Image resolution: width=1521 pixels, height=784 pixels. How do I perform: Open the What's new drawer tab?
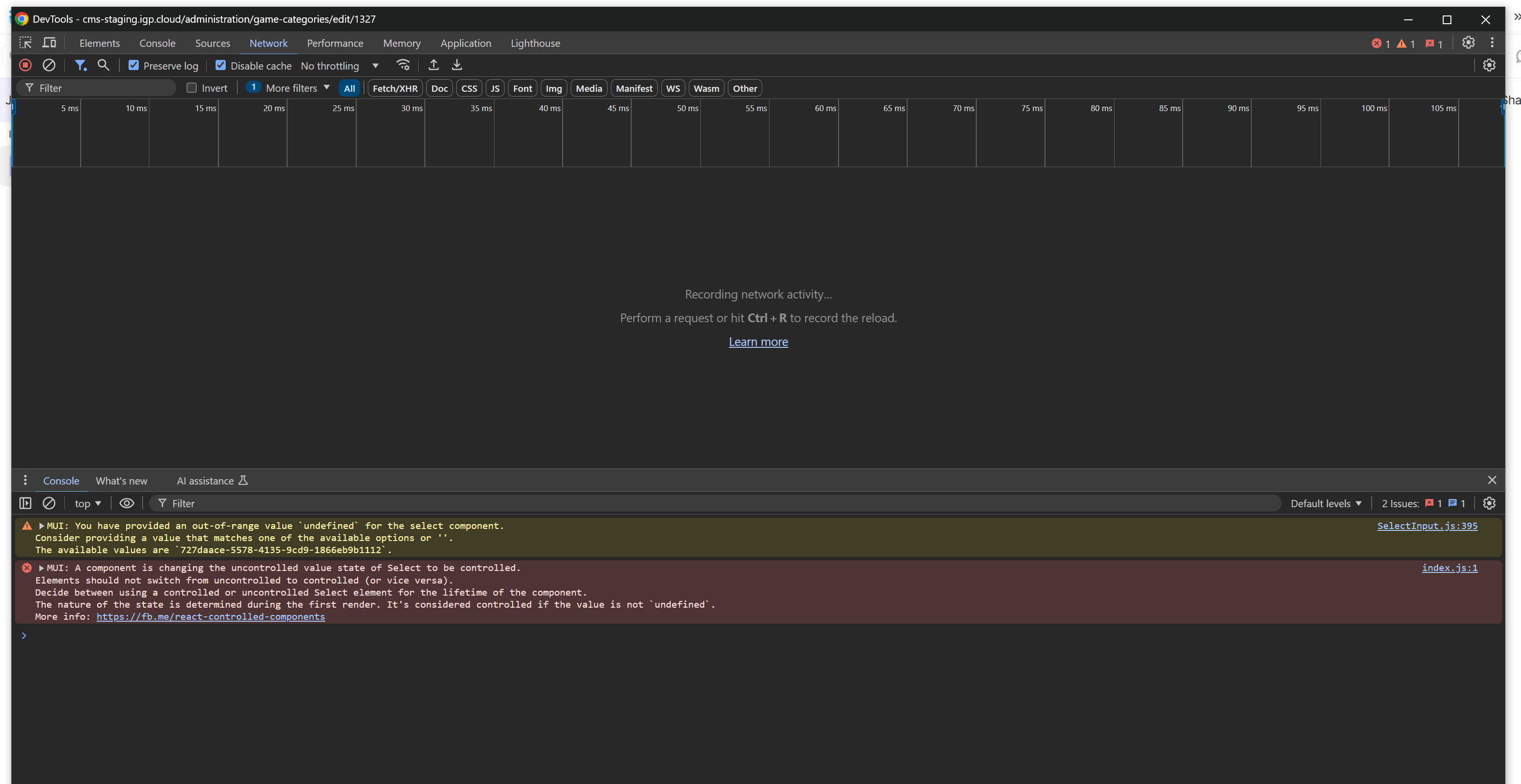(x=122, y=481)
